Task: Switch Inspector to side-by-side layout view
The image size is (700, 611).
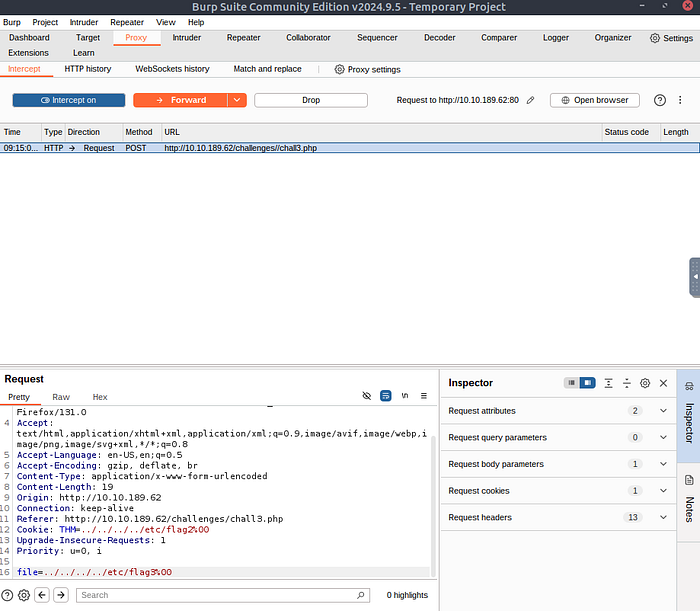Action: [x=588, y=383]
